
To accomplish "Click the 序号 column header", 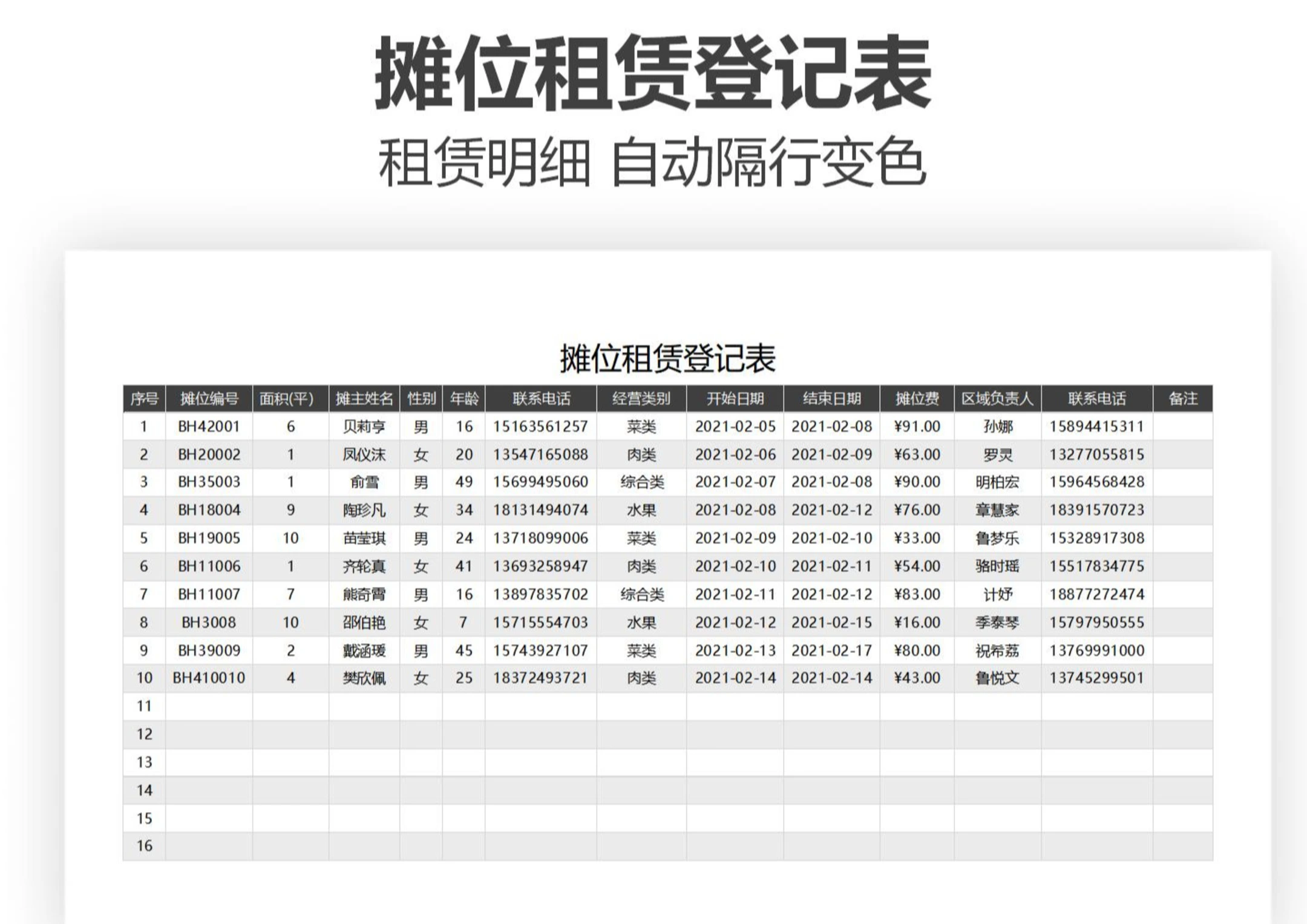I will pos(144,398).
